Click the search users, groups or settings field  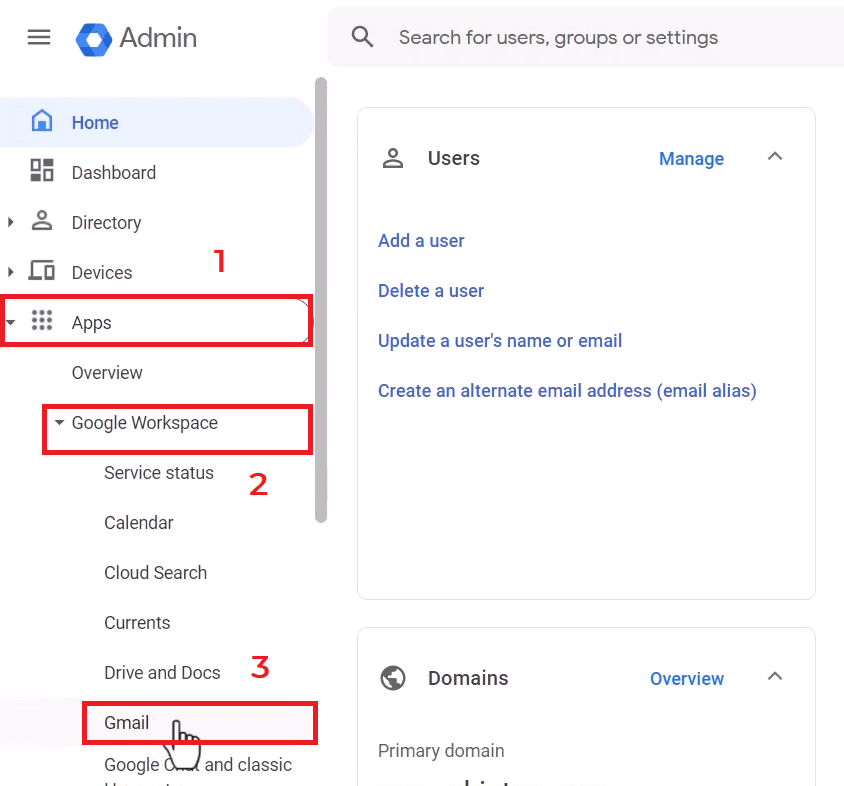point(600,38)
